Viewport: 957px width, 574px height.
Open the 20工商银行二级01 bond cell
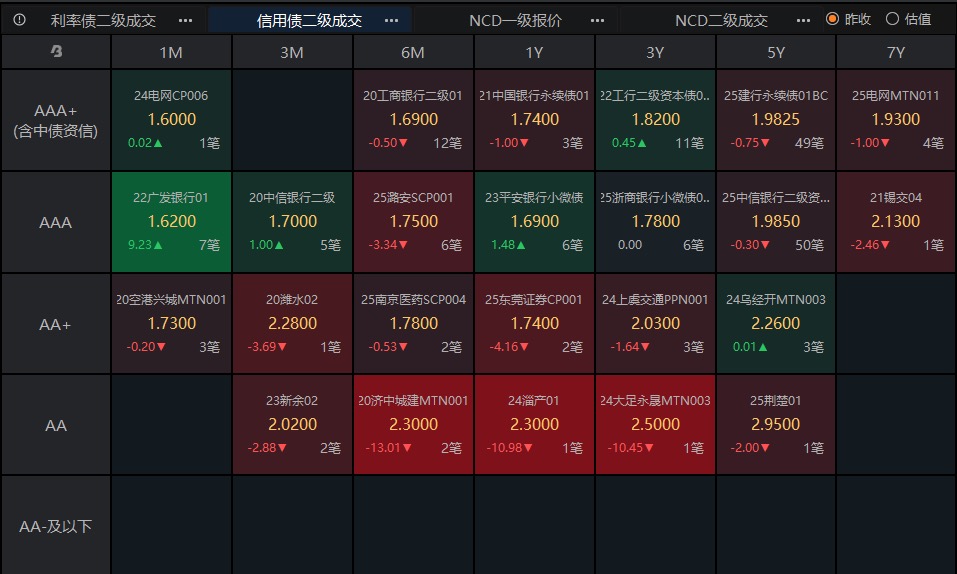[x=413, y=120]
